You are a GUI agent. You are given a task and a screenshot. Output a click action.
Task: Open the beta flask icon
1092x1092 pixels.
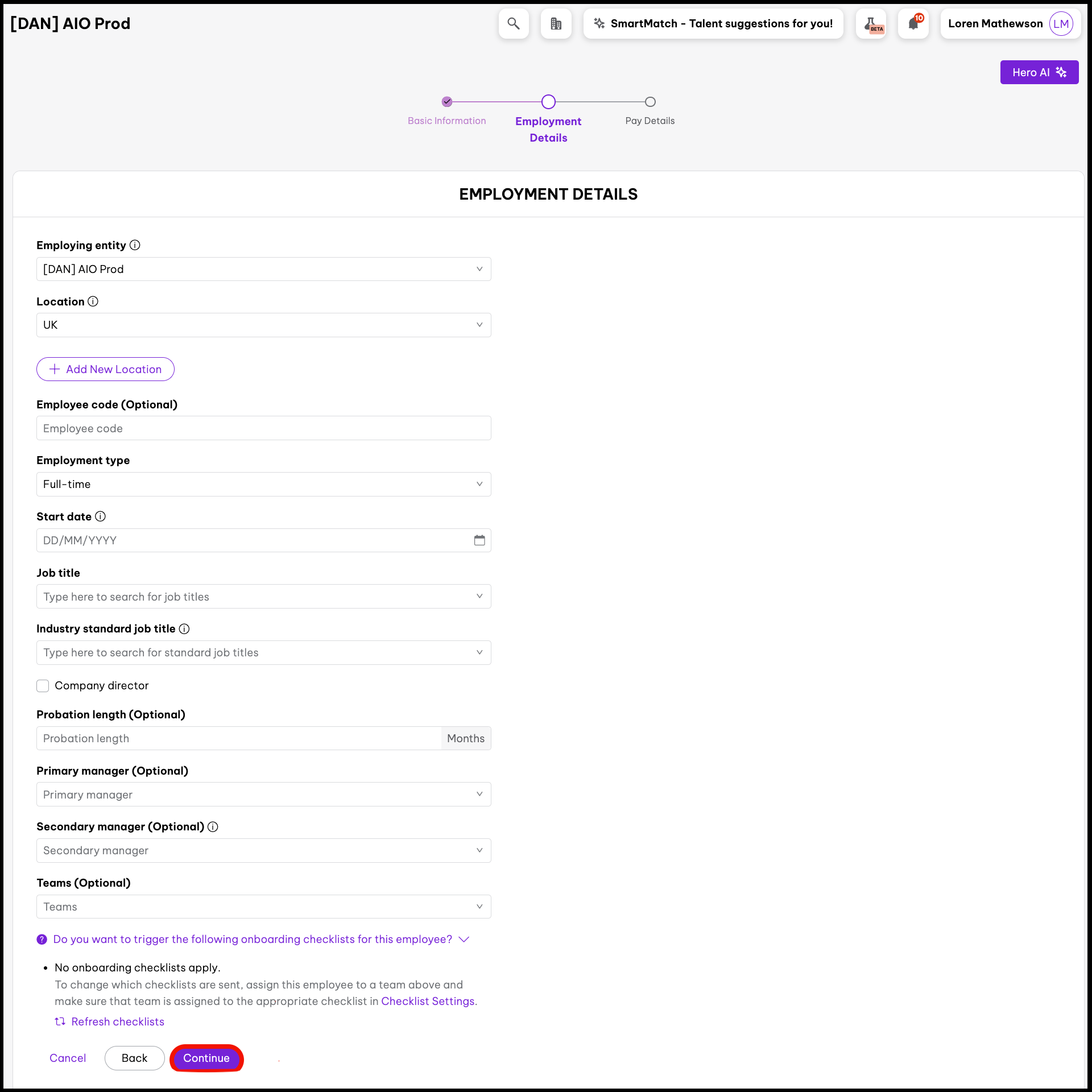871,23
